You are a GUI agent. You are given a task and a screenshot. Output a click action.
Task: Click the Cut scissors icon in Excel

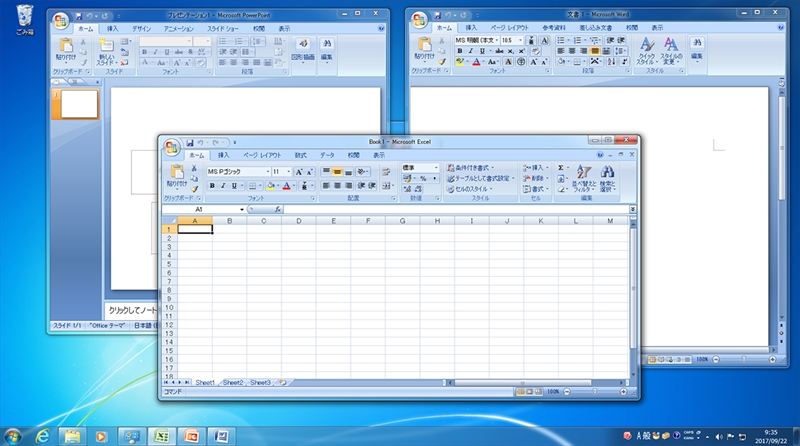pyautogui.click(x=194, y=168)
